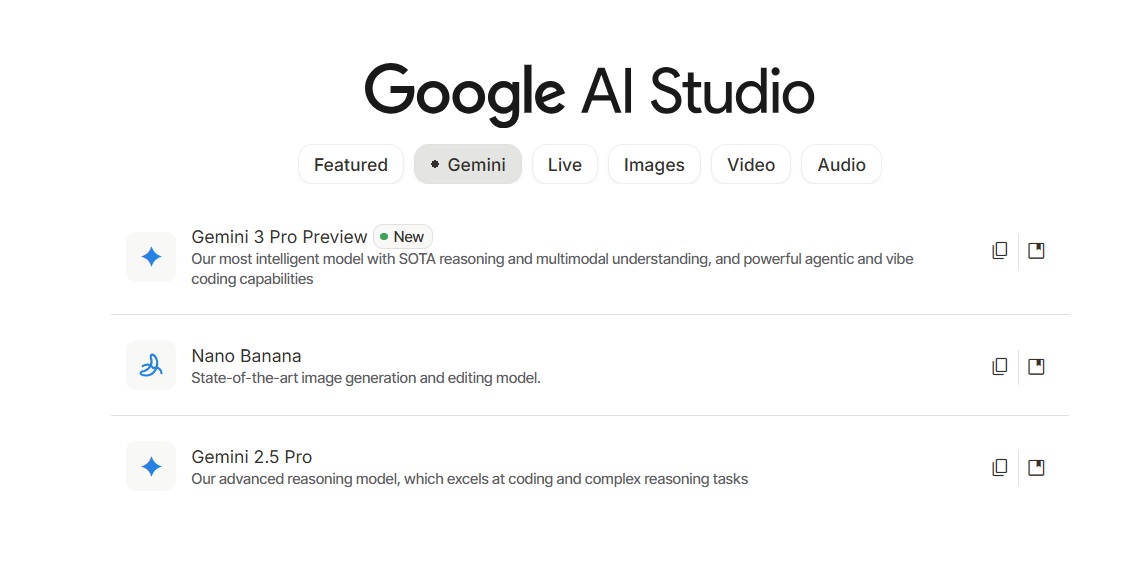The image size is (1140, 582).
Task: Open the Live tab
Action: pyautogui.click(x=564, y=165)
